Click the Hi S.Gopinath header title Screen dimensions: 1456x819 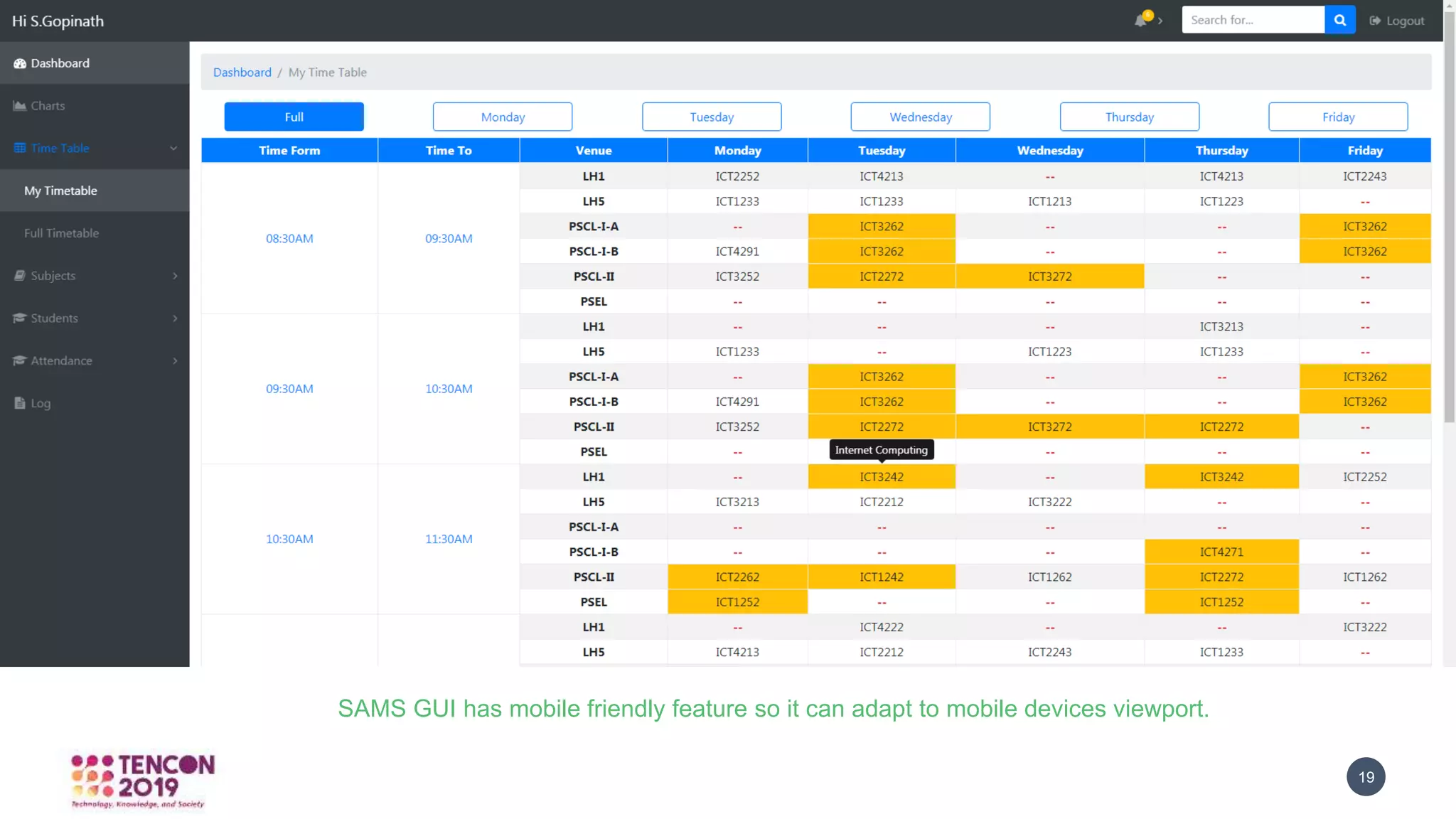[58, 21]
